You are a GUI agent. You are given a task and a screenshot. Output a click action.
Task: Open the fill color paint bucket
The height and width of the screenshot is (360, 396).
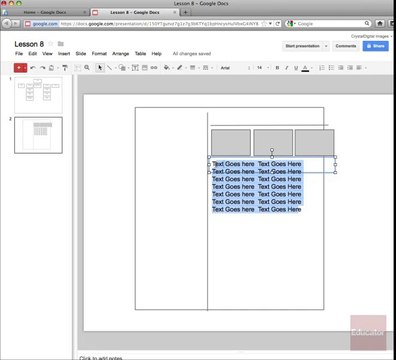point(167,68)
